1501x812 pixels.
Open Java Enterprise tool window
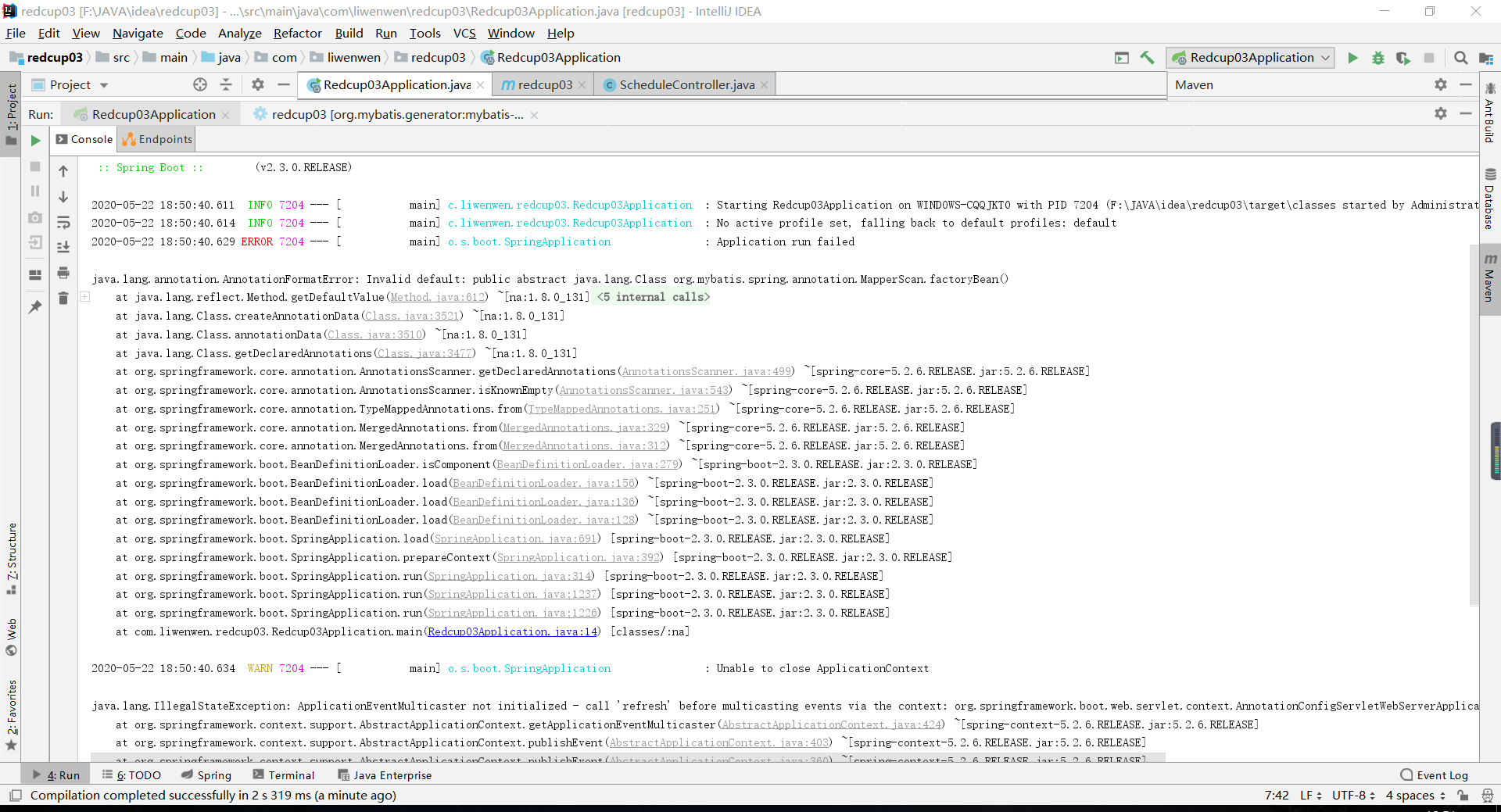coord(385,775)
